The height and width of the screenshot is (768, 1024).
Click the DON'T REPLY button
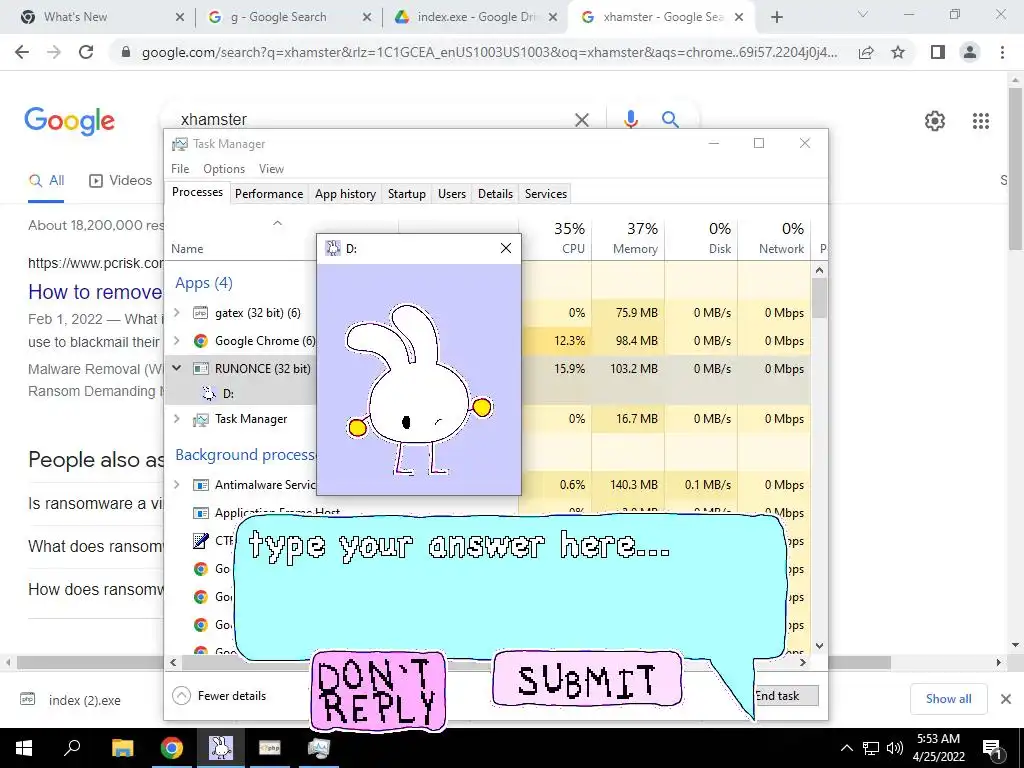click(377, 692)
